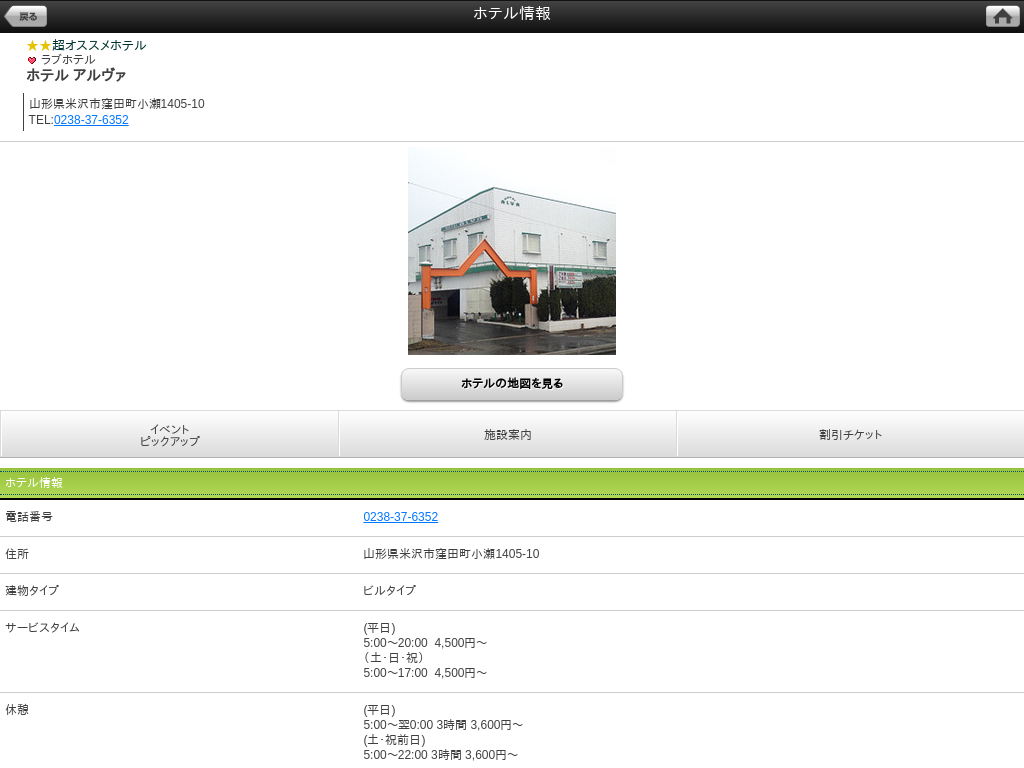Click the ホテル情報 title in top bar
The height and width of the screenshot is (768, 1024).
pyautogui.click(x=512, y=14)
